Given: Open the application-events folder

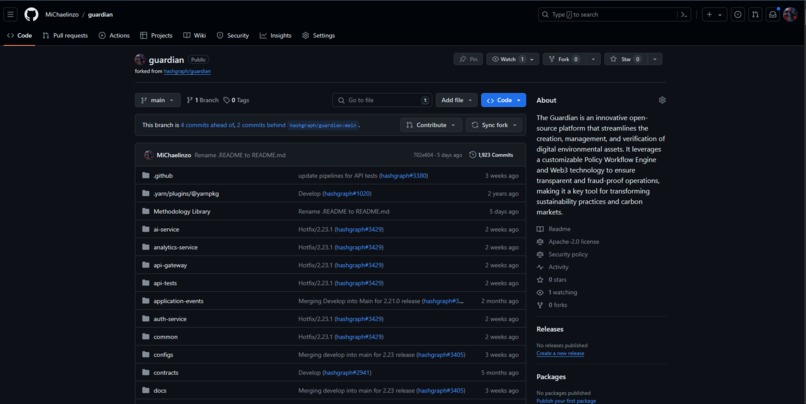Looking at the screenshot, I should pyautogui.click(x=178, y=301).
